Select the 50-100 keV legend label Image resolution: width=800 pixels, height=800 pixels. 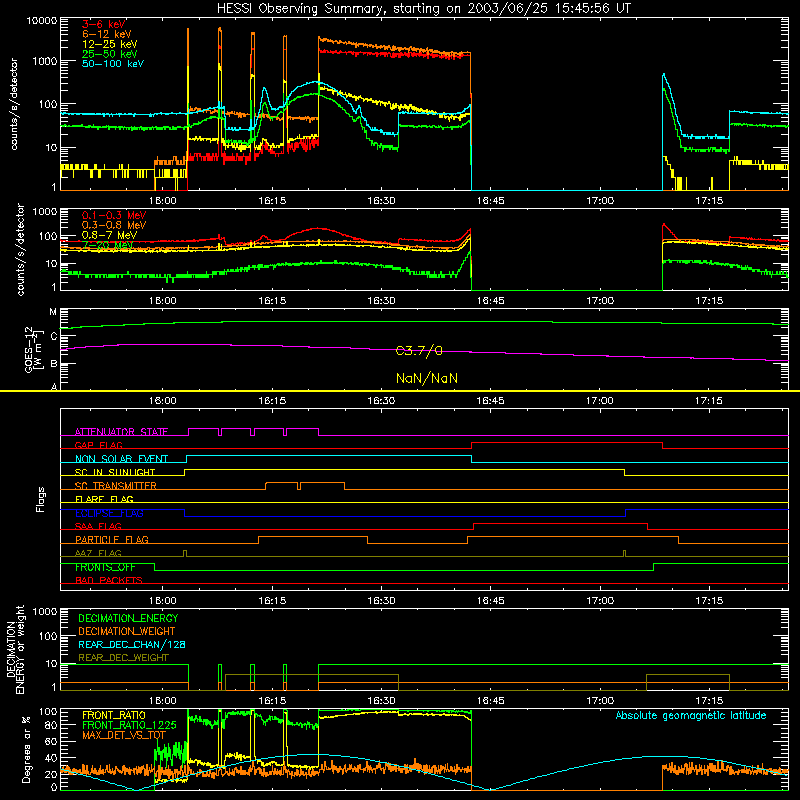point(113,64)
